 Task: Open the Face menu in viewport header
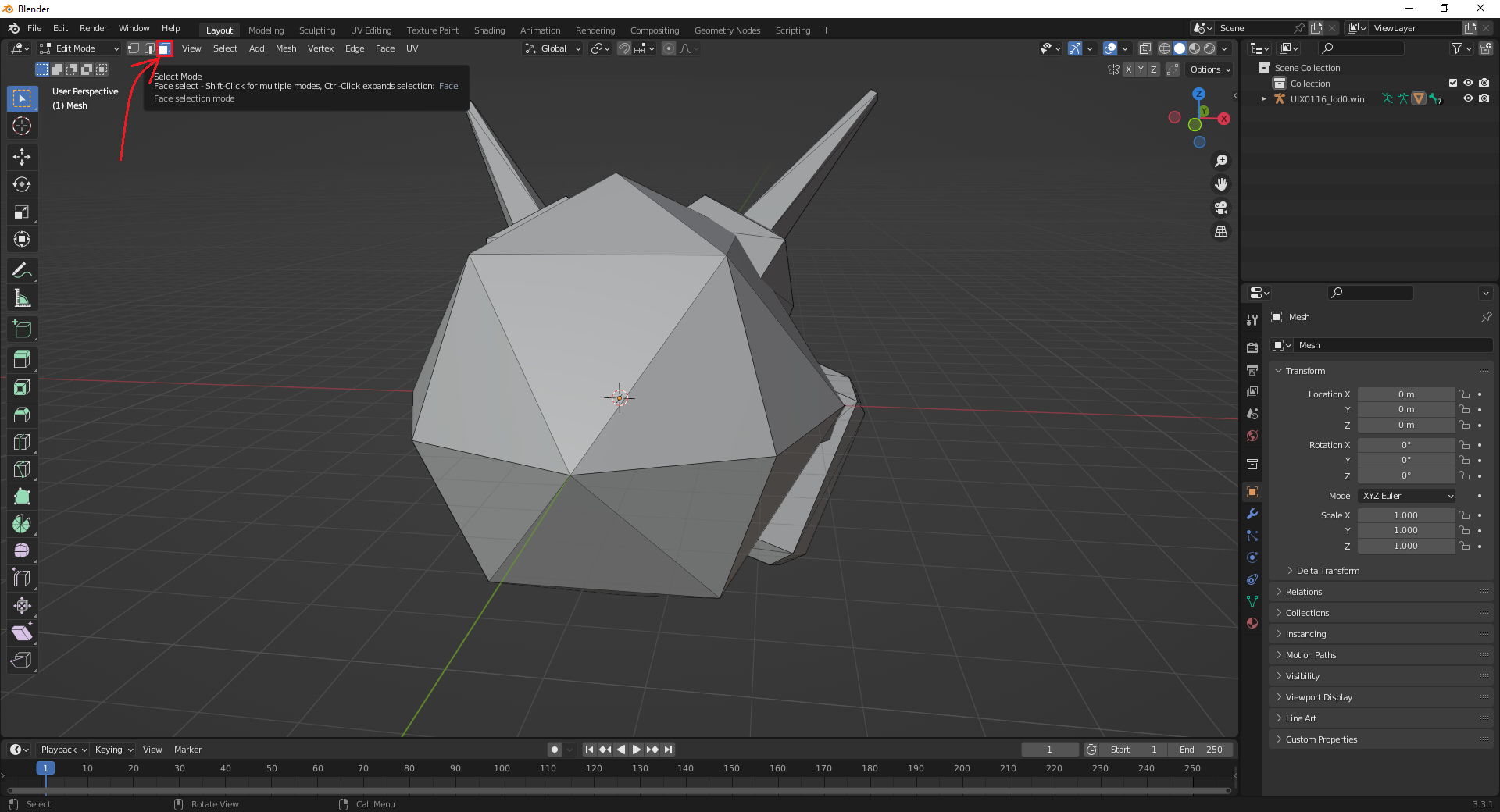[x=385, y=48]
